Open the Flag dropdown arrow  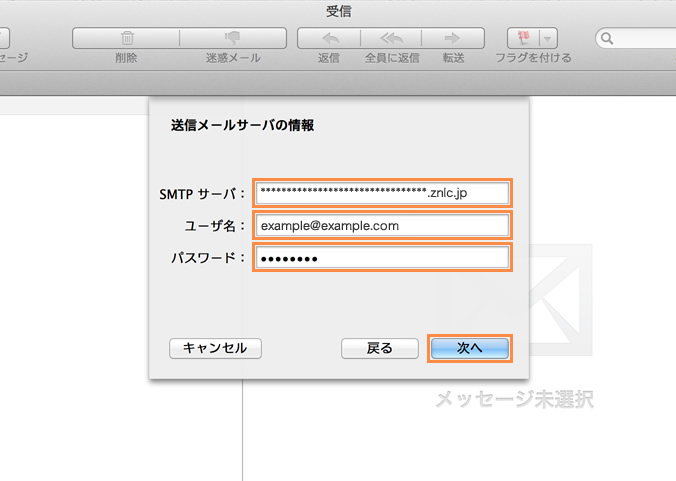tap(548, 38)
